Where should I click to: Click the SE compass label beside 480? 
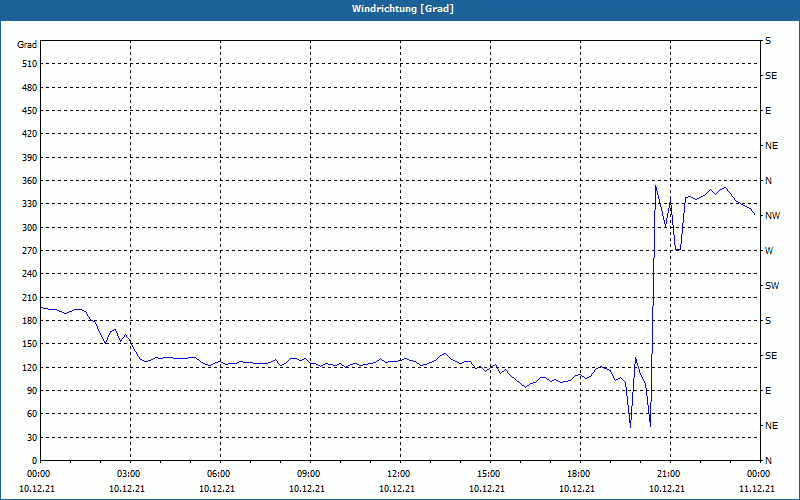tap(771, 76)
